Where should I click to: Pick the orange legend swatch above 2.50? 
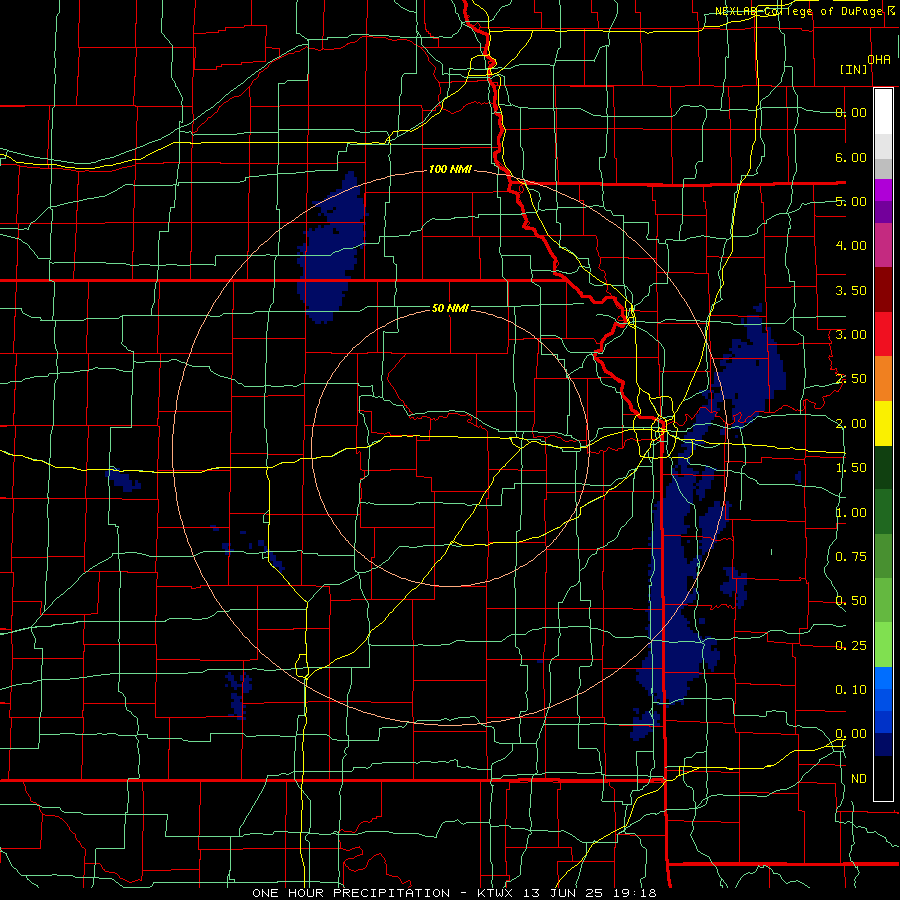click(883, 379)
